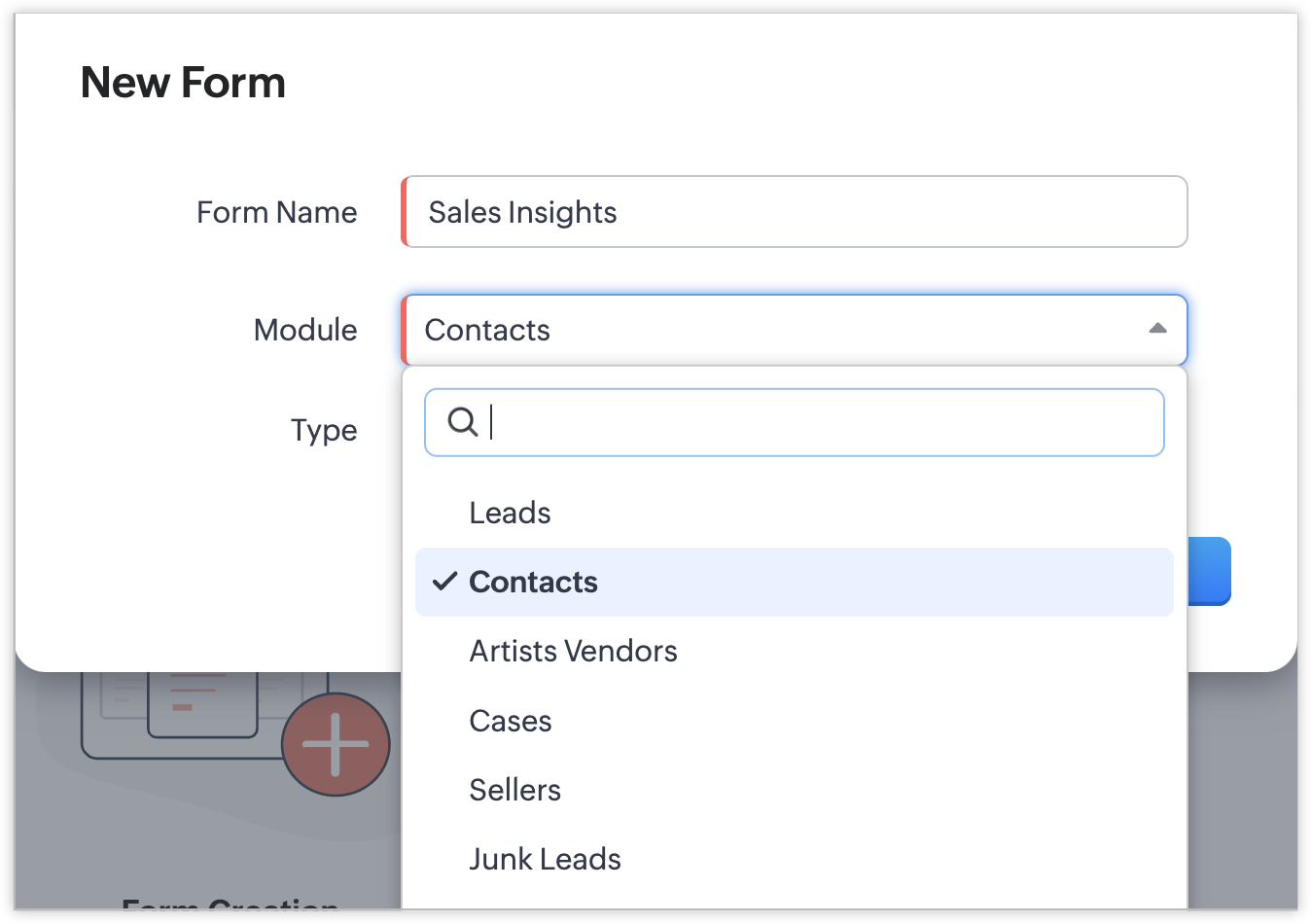Click the Form Name text field
Viewport: 1311px width, 924px height.
point(794,212)
